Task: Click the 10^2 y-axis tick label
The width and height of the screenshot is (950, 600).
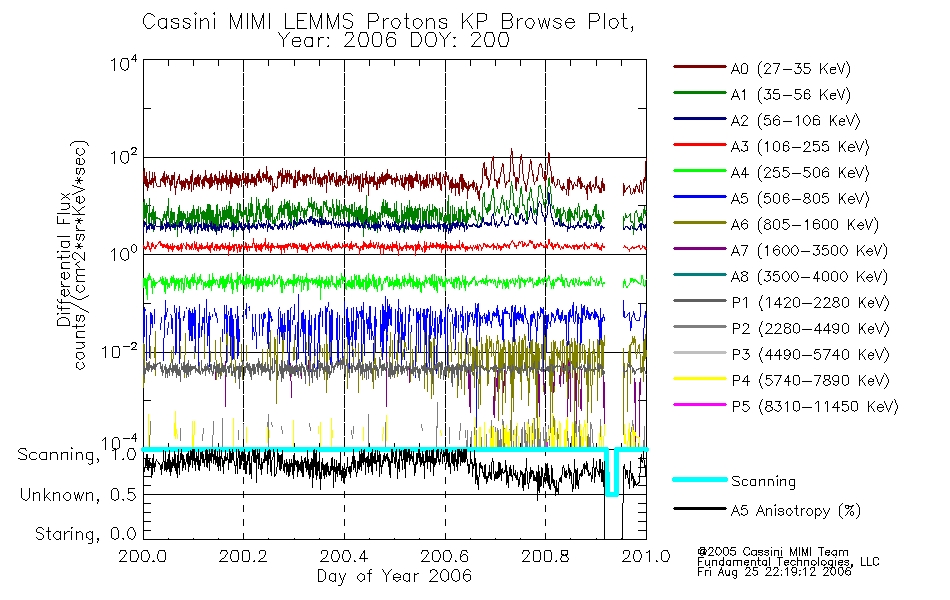Action: point(124,157)
